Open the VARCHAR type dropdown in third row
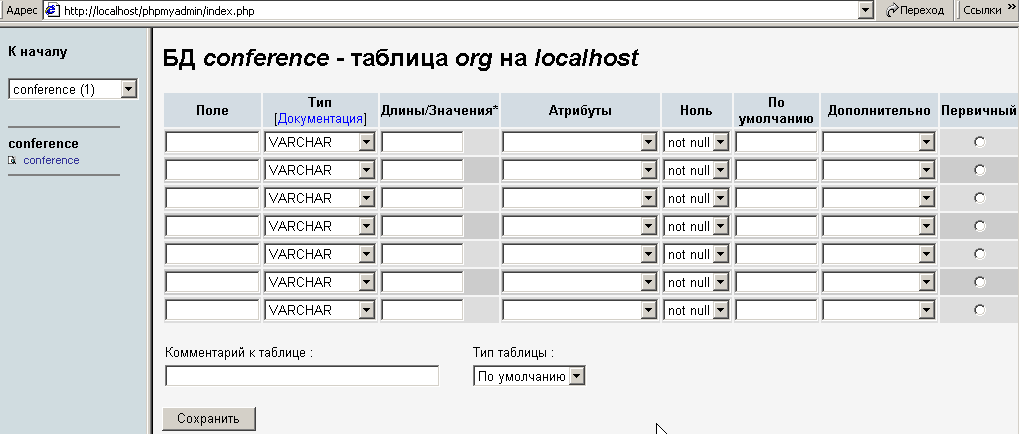Viewport: 1019px width, 434px height. [x=320, y=198]
